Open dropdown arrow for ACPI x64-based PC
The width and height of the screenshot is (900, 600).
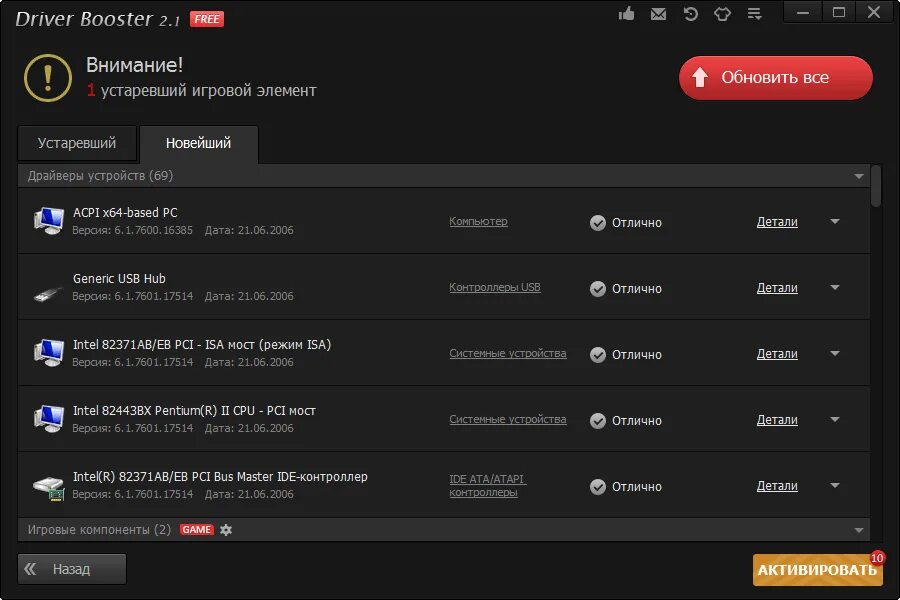[x=835, y=221]
